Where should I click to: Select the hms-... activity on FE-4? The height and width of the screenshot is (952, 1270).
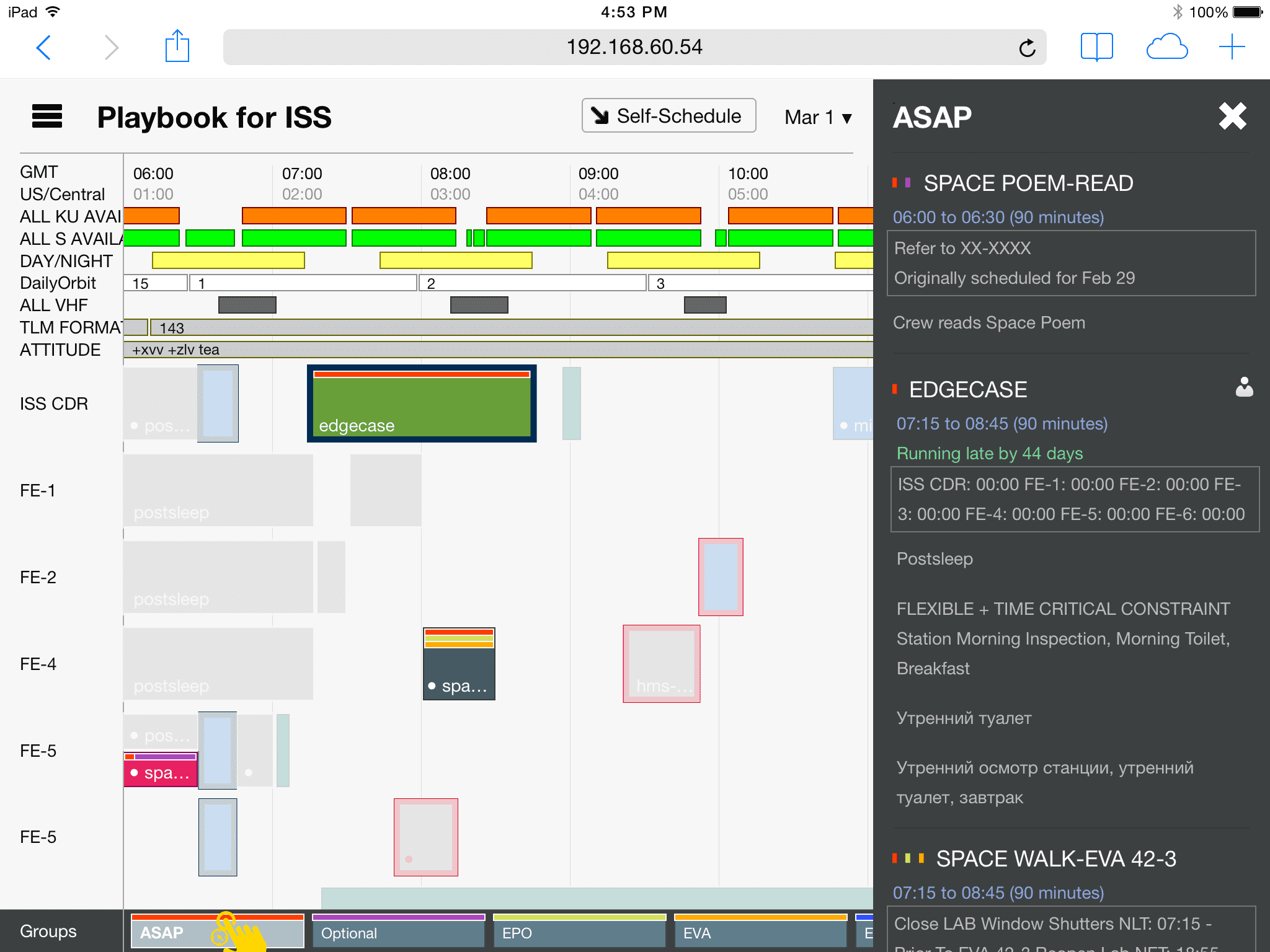click(x=662, y=664)
